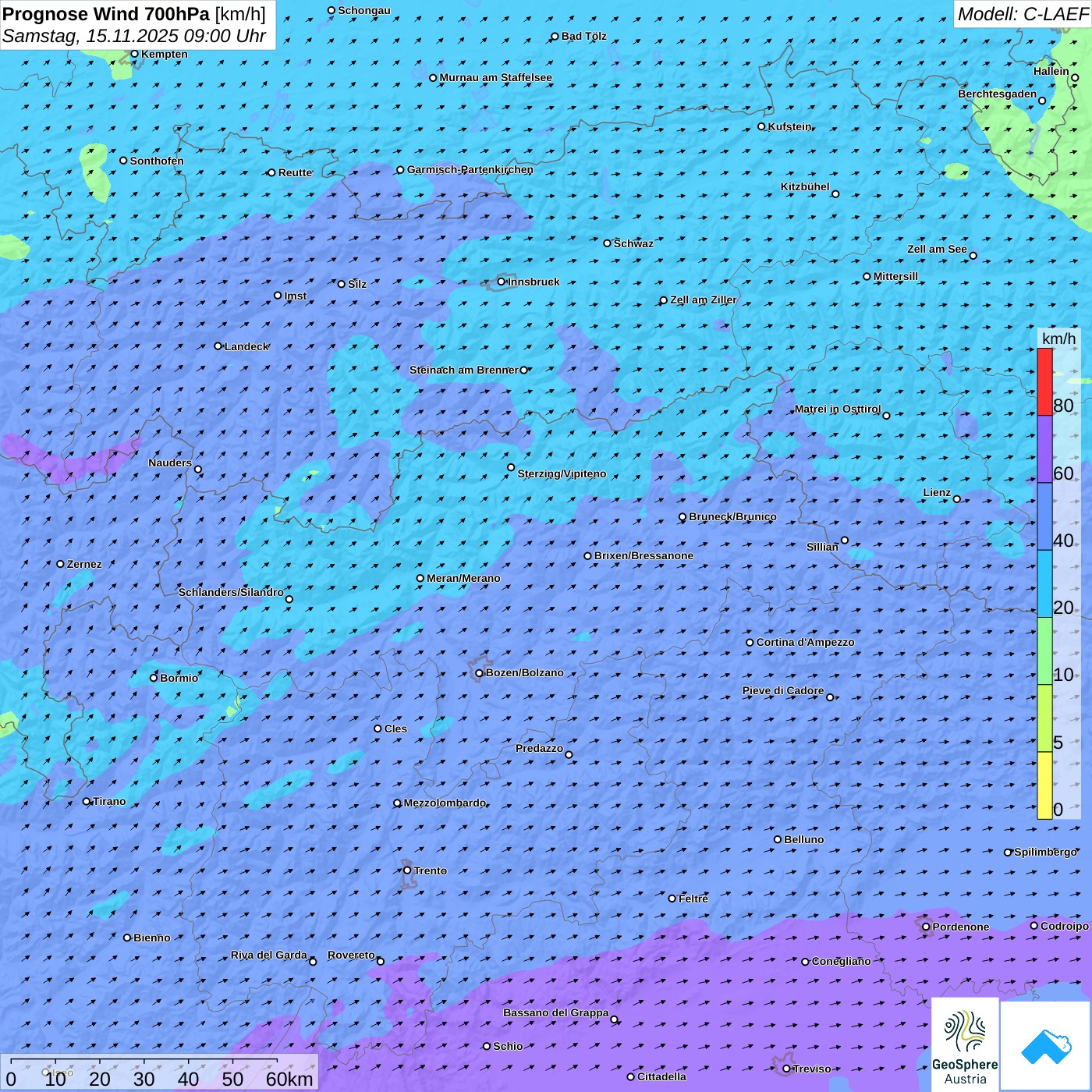Click the 'Kempten' label
This screenshot has width=1092, height=1092.
165,54
